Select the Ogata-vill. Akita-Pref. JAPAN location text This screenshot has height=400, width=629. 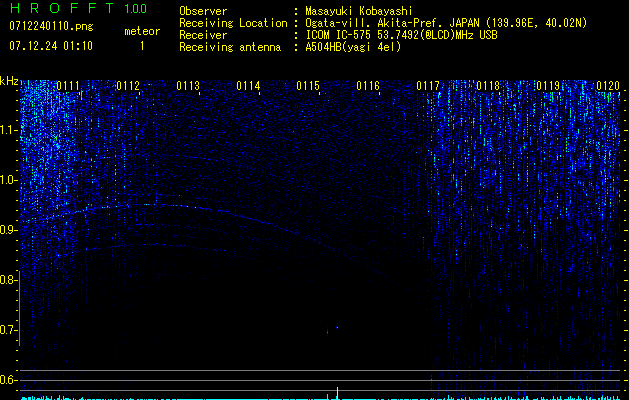[x=446, y=23]
